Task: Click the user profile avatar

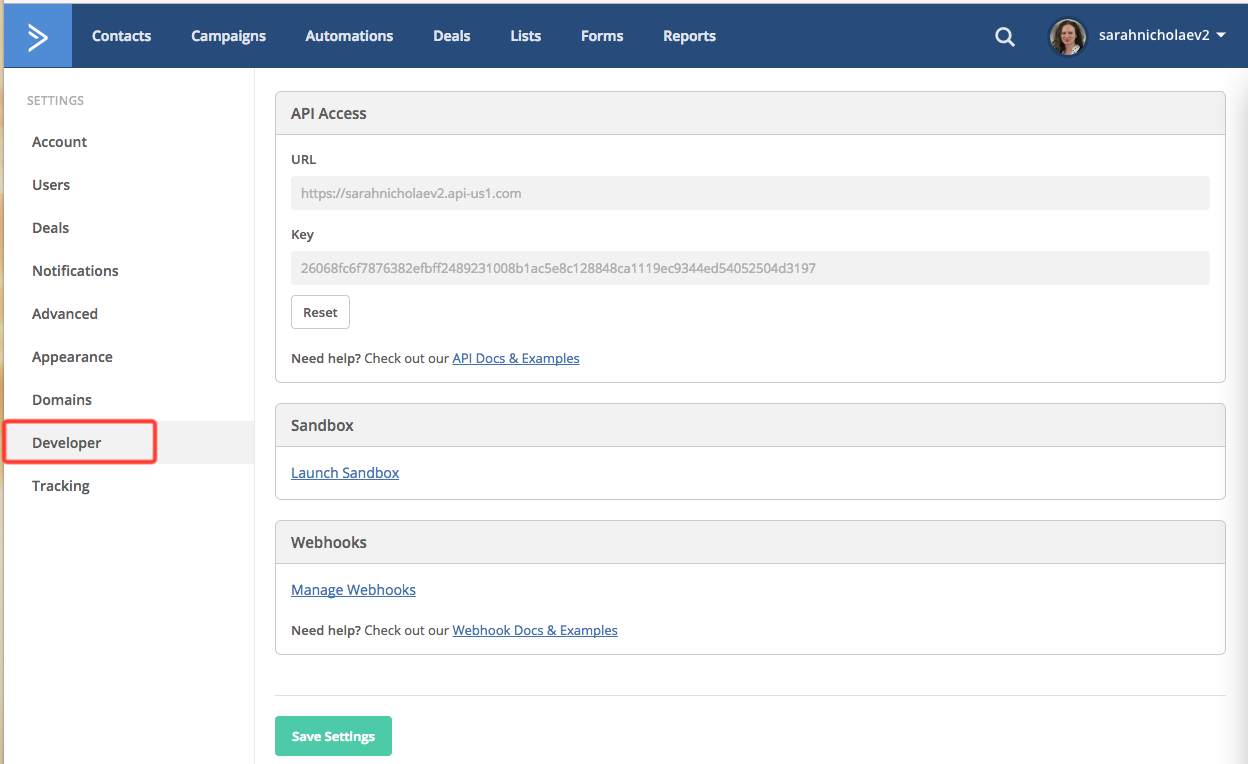Action: coord(1067,37)
